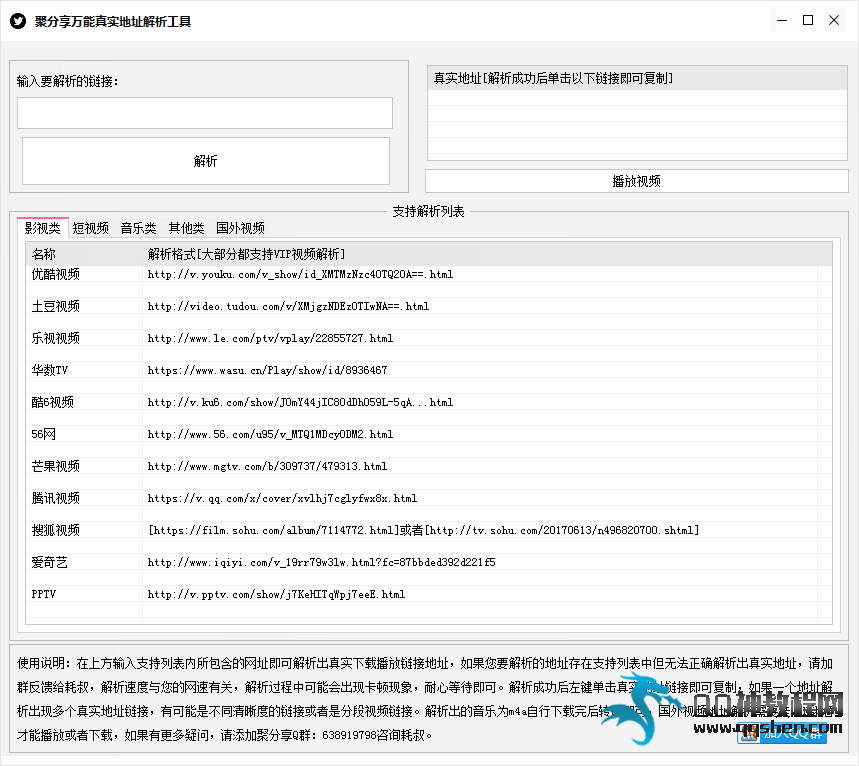Click the v.qq.com example URL
859x766 pixels.
pos(282,498)
